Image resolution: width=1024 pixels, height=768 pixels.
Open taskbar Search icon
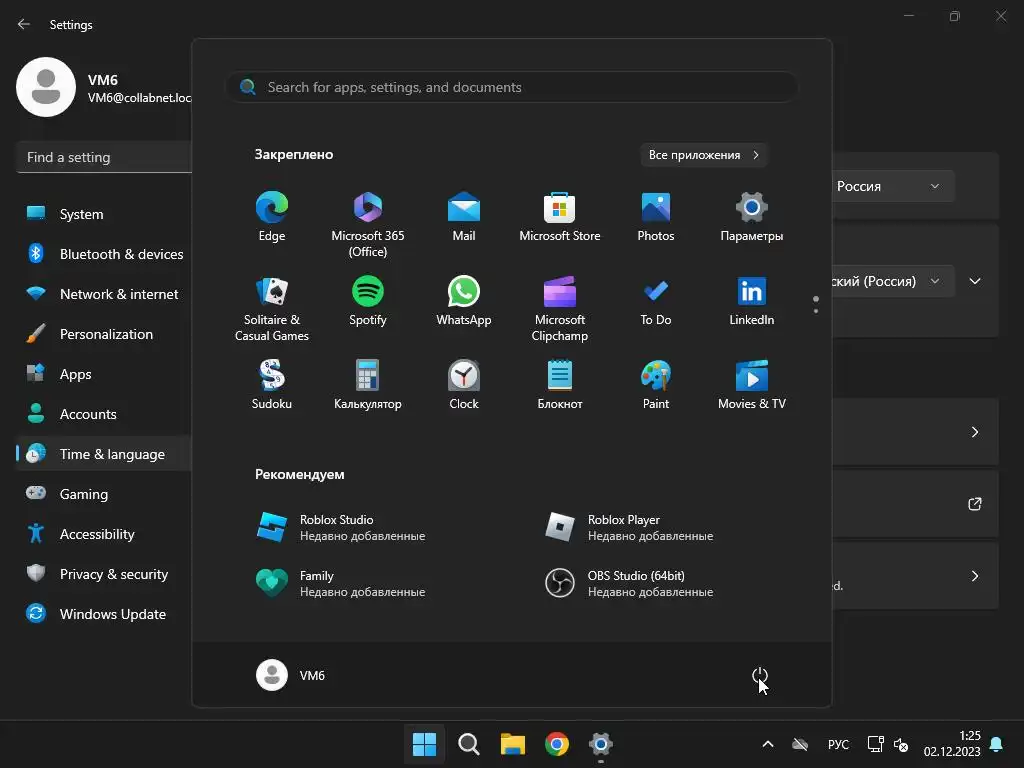[x=469, y=744]
